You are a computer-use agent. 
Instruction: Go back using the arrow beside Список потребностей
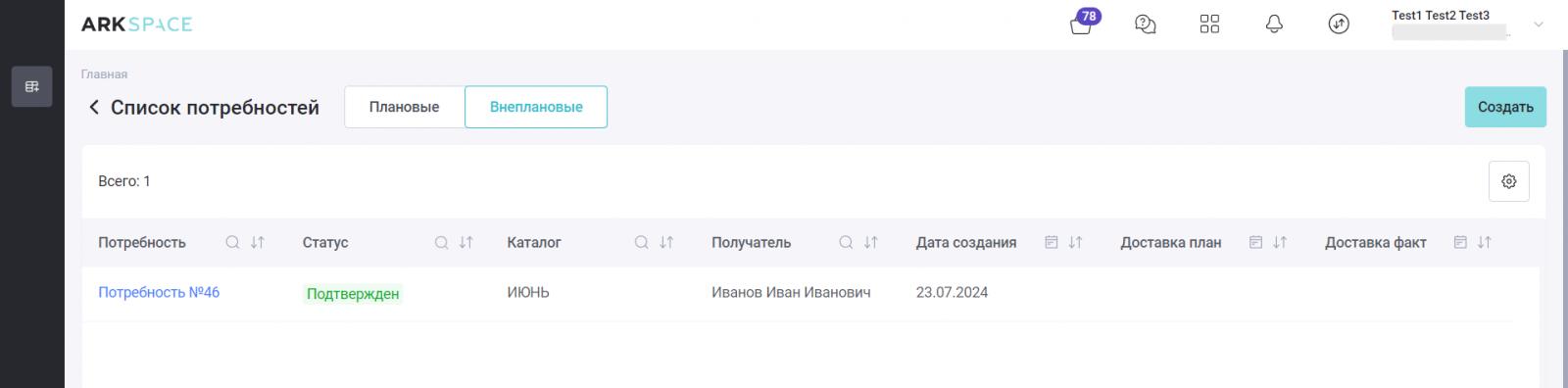coord(94,107)
